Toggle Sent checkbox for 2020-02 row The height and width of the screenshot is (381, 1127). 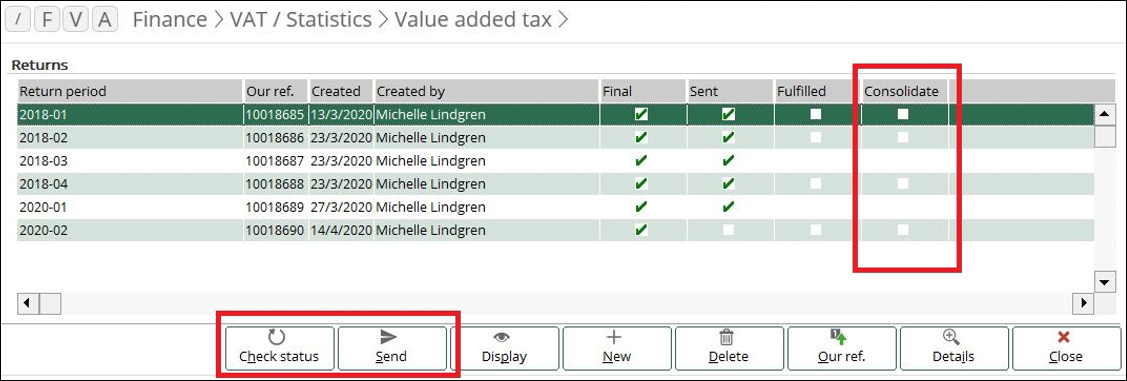729,230
